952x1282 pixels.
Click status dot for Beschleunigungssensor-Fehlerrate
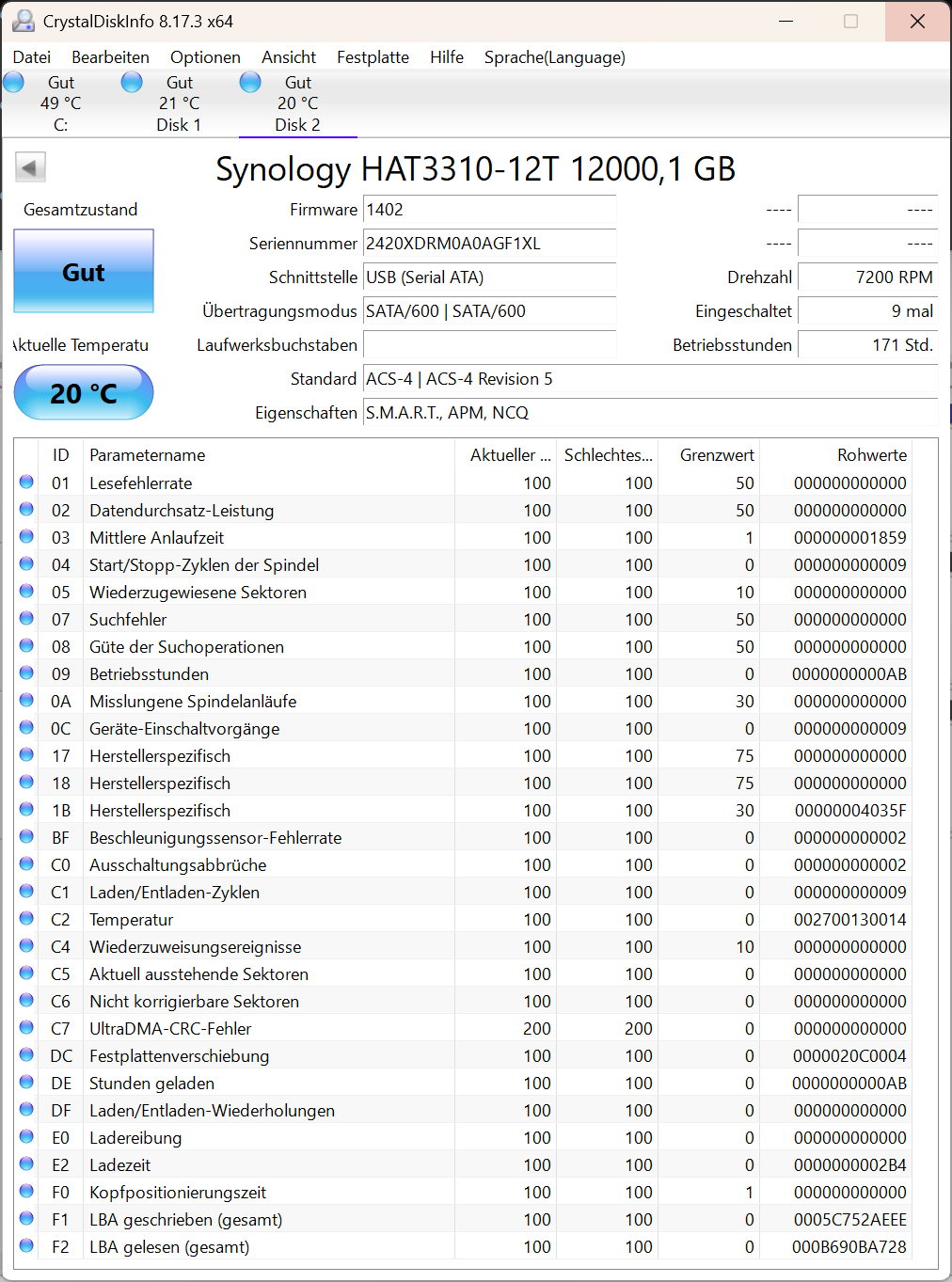point(26,836)
